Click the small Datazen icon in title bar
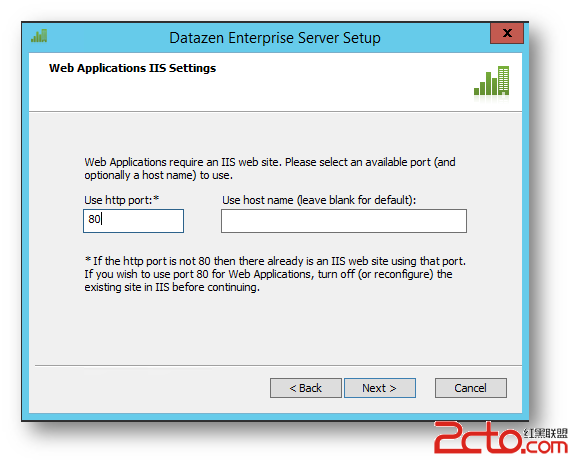 (x=39, y=36)
